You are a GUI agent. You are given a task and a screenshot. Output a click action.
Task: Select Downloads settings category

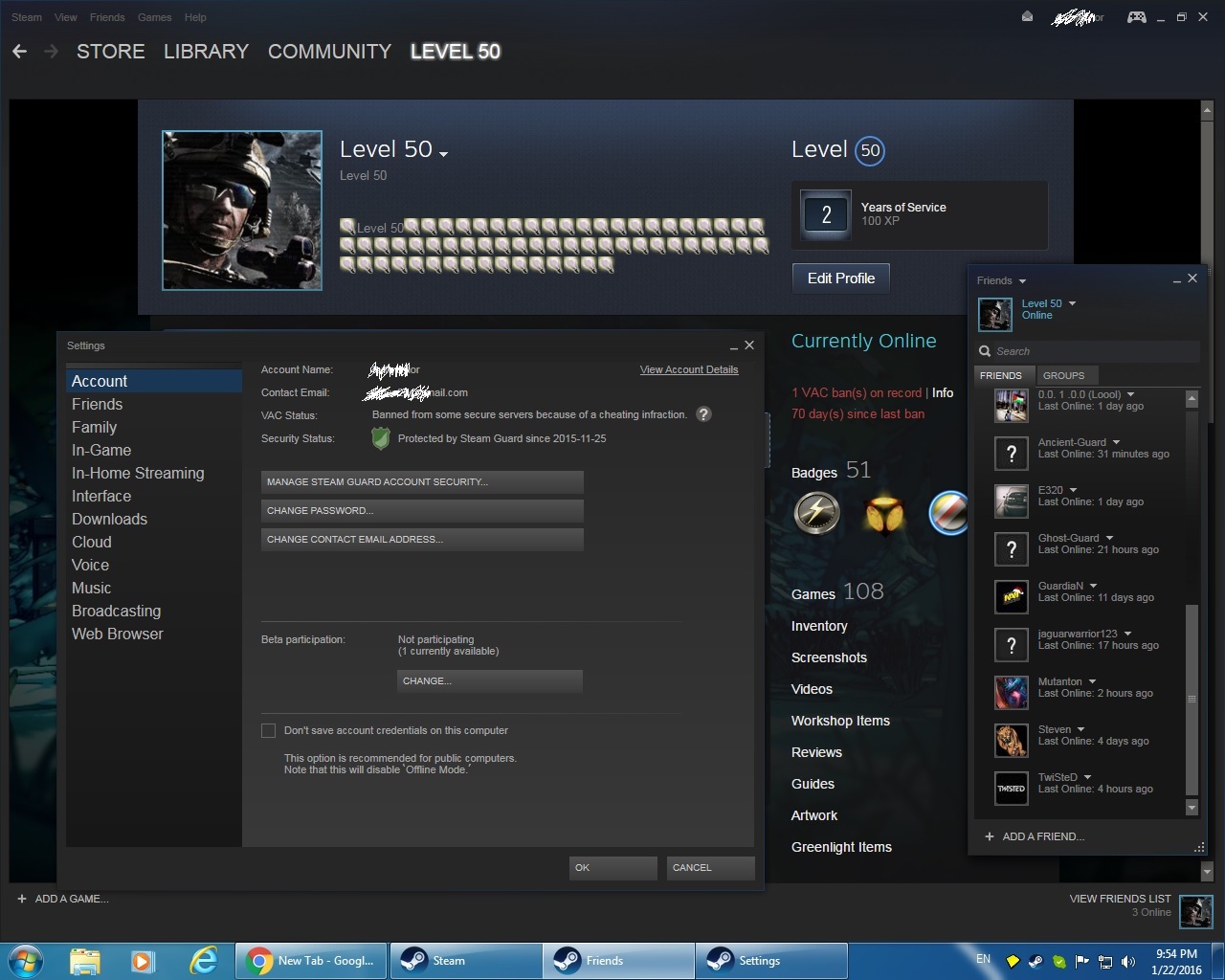pos(154,520)
